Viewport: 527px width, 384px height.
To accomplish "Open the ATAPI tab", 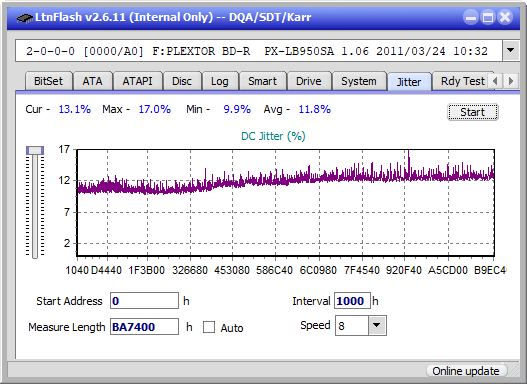I will [x=137, y=81].
